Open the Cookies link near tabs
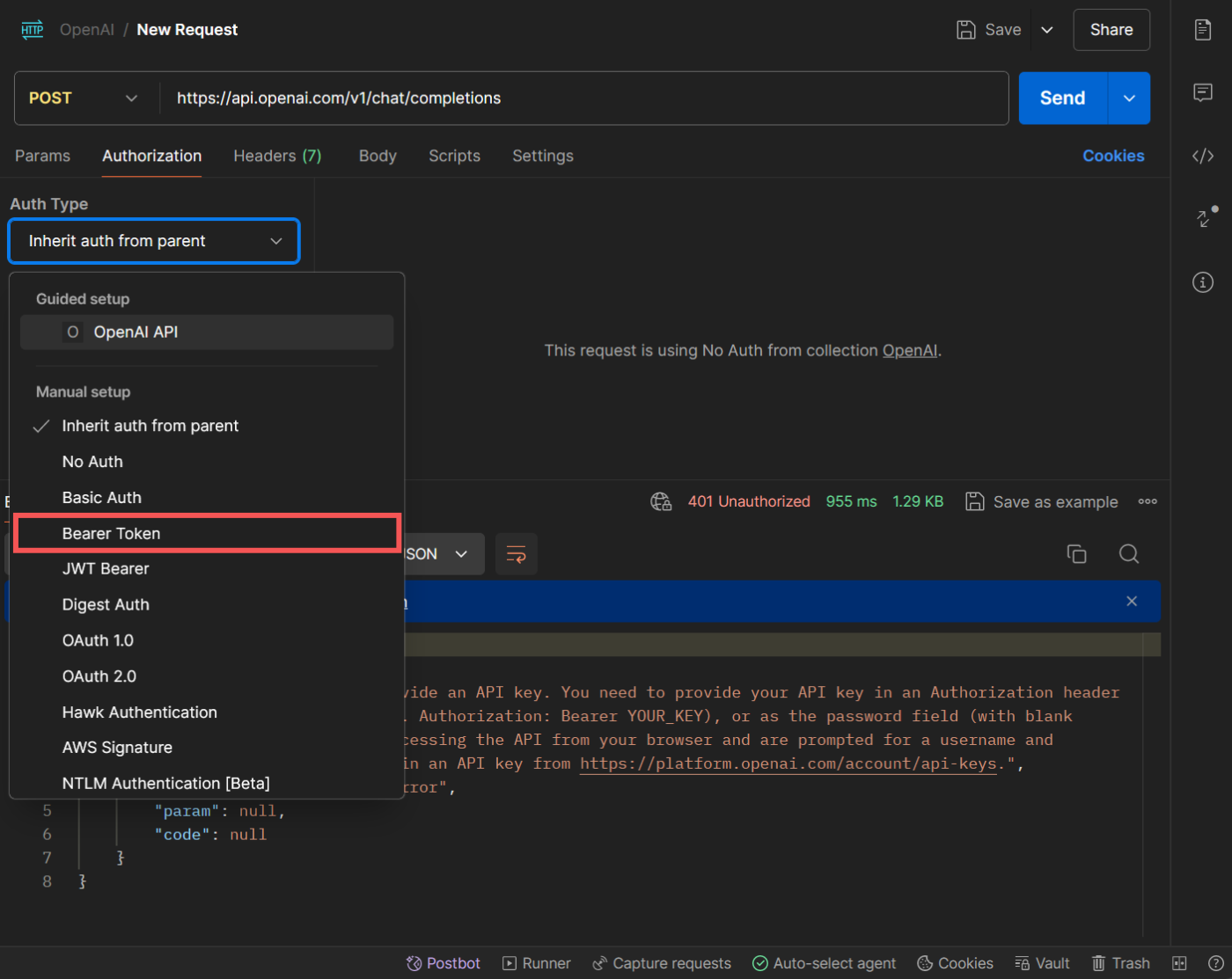This screenshot has width=1232, height=979. [x=1113, y=156]
